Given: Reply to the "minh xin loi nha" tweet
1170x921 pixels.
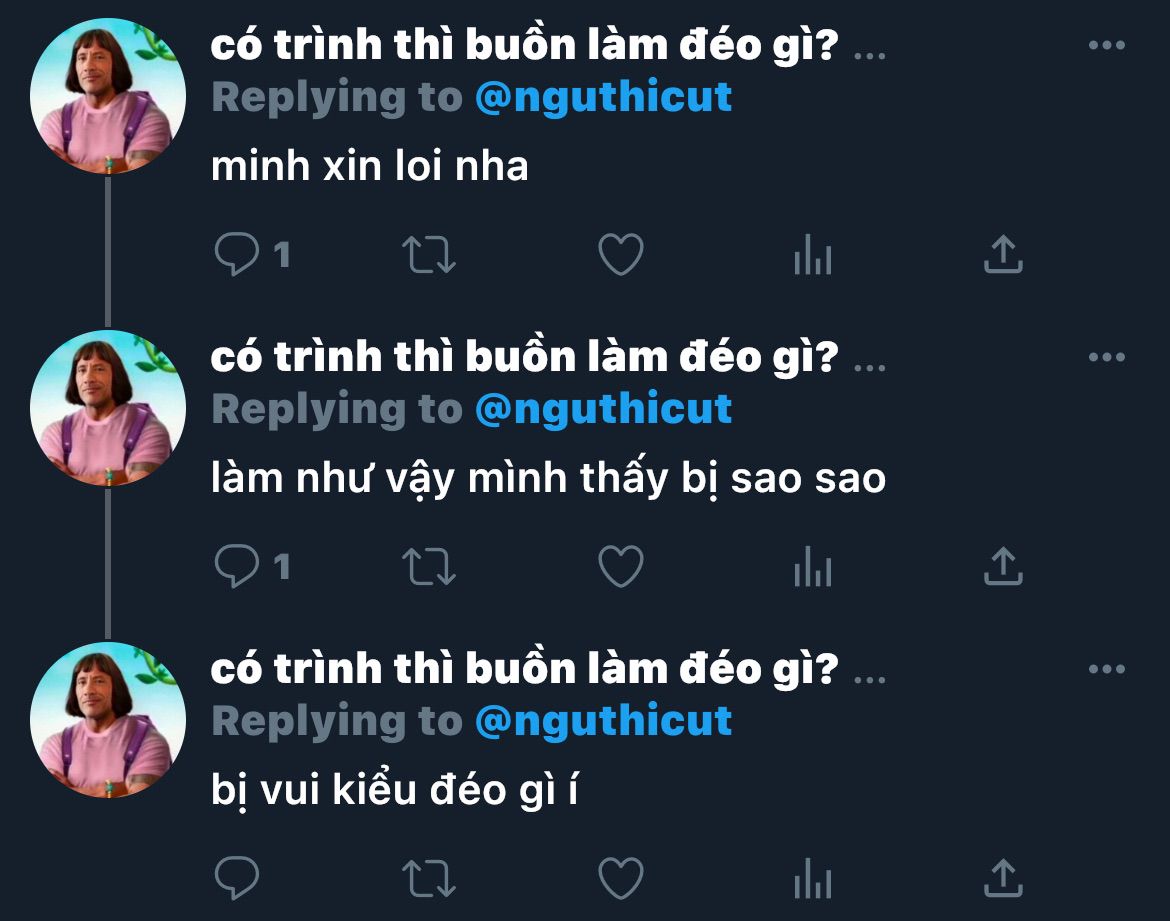Looking at the screenshot, I should (x=237, y=254).
